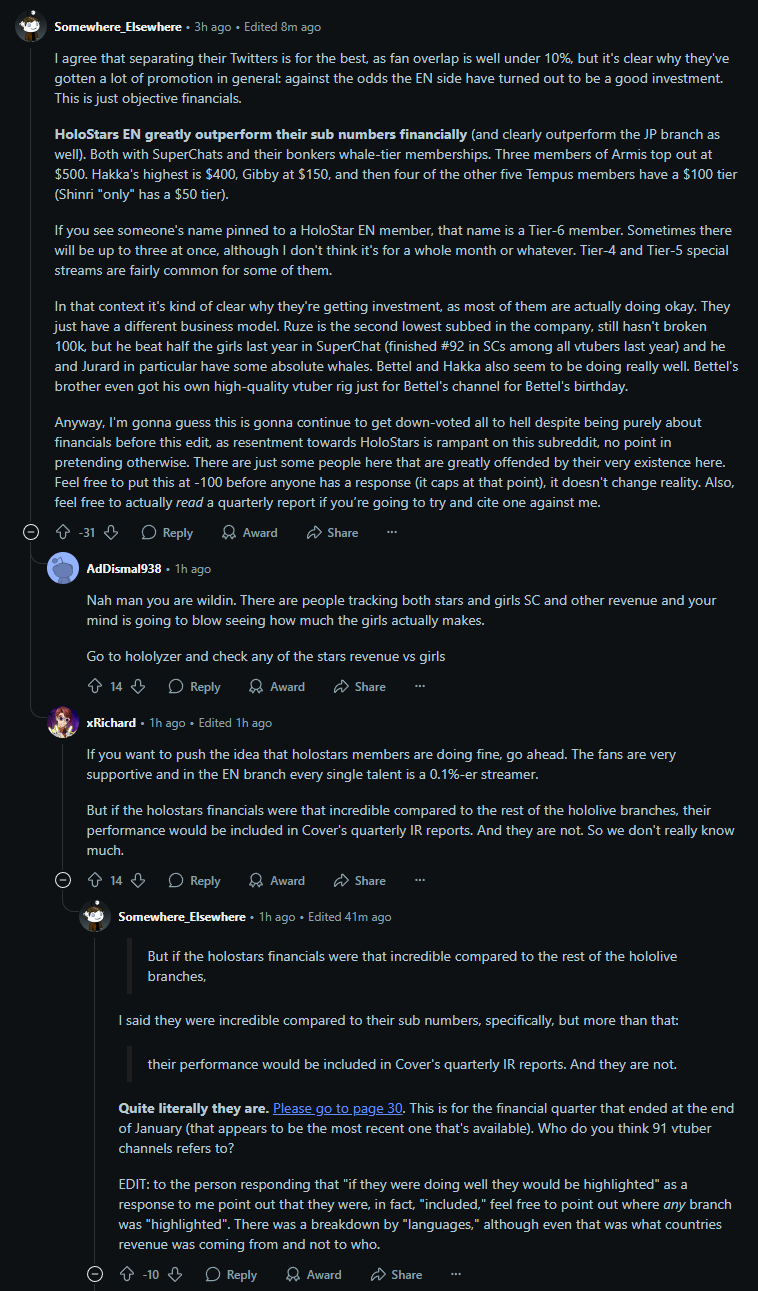
Task: Open more options on AdDismal938's comment
Action: coord(420,687)
